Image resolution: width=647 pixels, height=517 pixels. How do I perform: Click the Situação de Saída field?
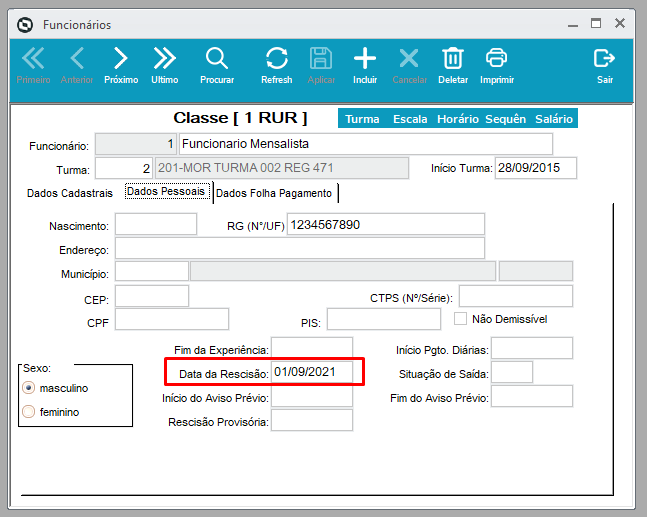pos(512,372)
